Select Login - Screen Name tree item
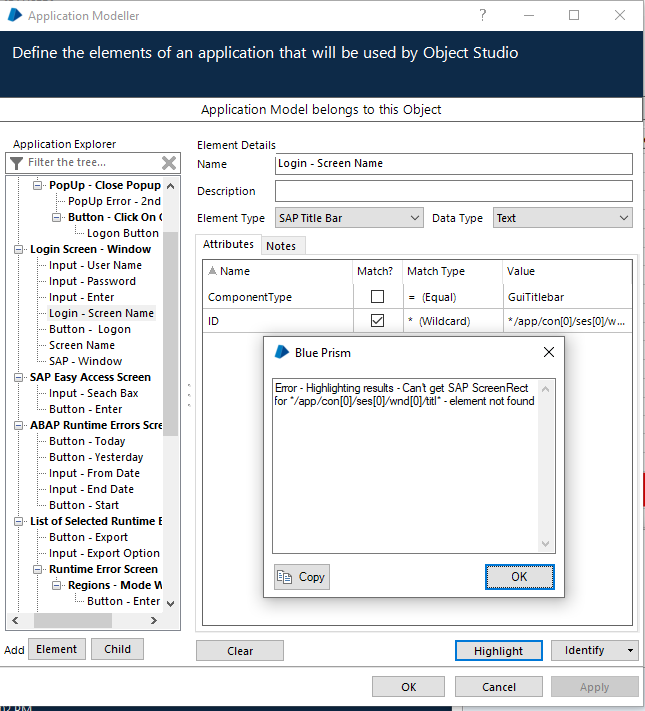Image resolution: width=645 pixels, height=711 pixels. [102, 313]
